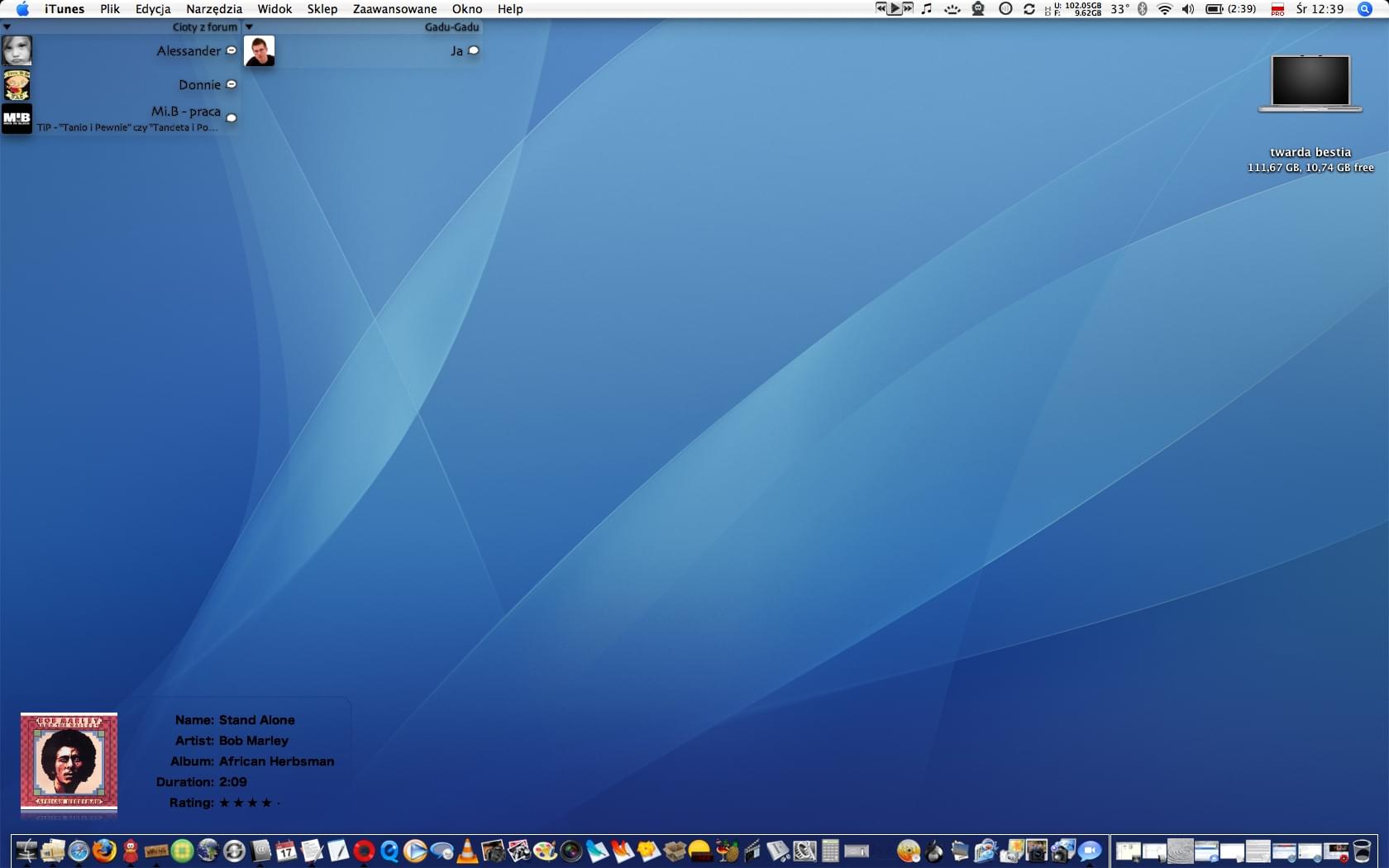1389x868 pixels.
Task: Open the Zaawansowane menu
Action: click(x=394, y=9)
